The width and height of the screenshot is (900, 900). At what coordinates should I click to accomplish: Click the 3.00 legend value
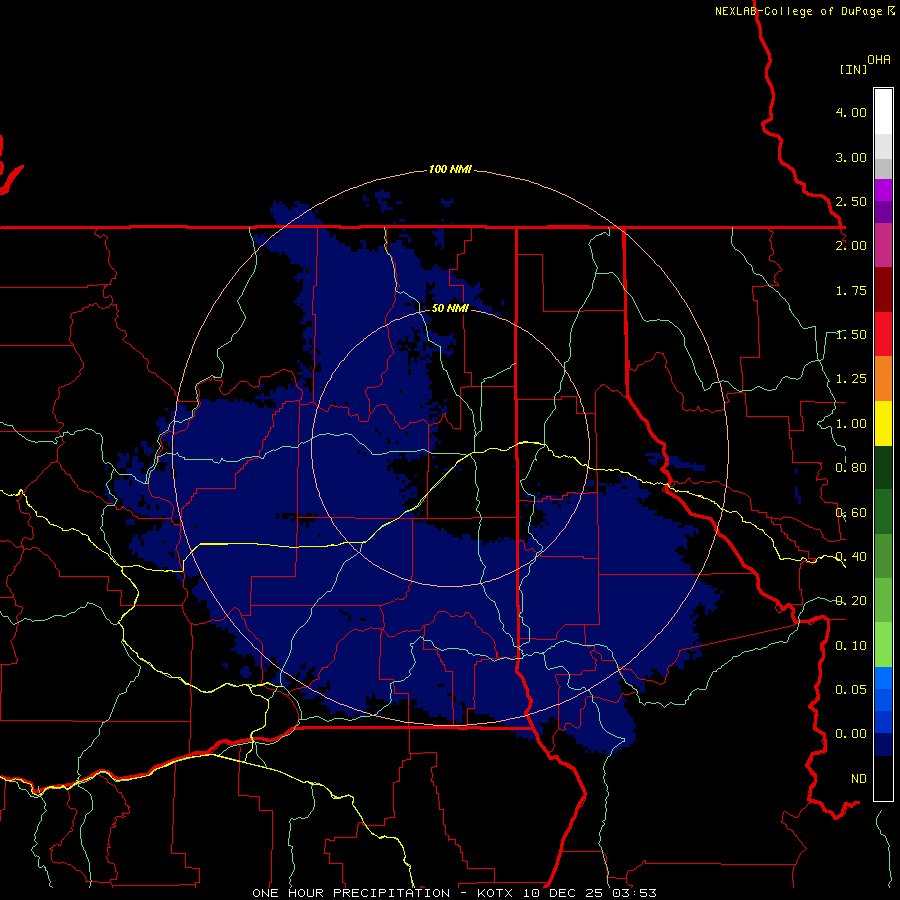(851, 157)
